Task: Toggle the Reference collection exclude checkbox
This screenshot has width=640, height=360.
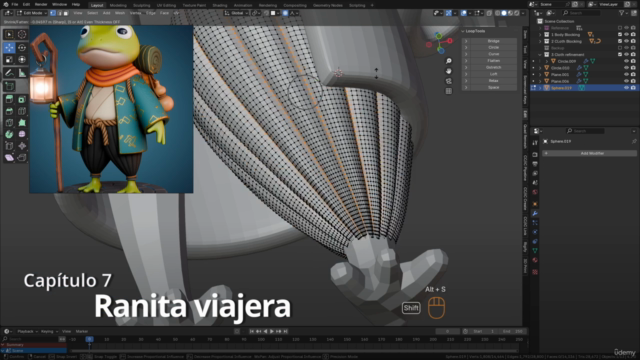Action: tap(620, 28)
